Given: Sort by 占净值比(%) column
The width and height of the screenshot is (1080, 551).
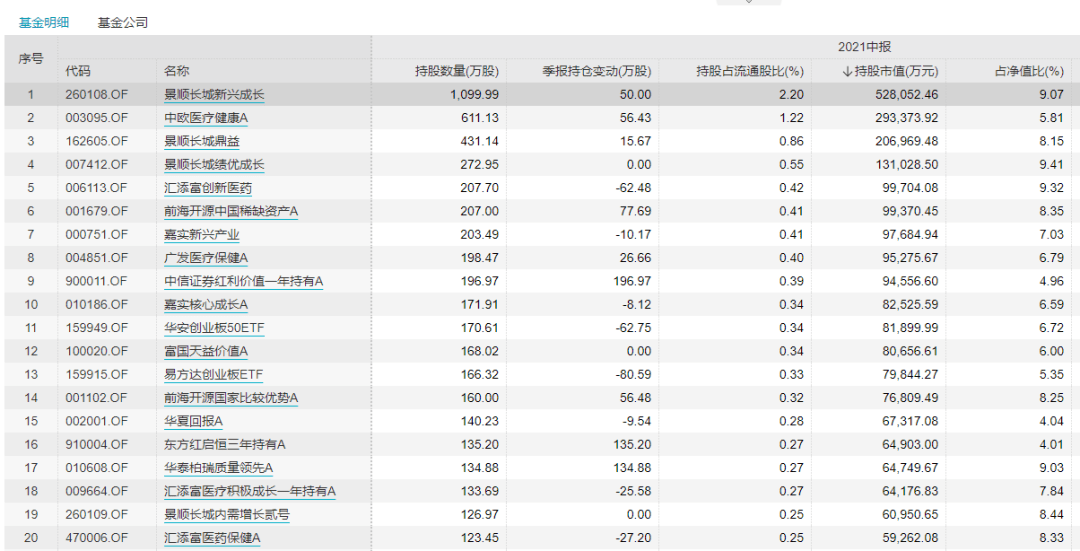Looking at the screenshot, I should coord(1029,71).
